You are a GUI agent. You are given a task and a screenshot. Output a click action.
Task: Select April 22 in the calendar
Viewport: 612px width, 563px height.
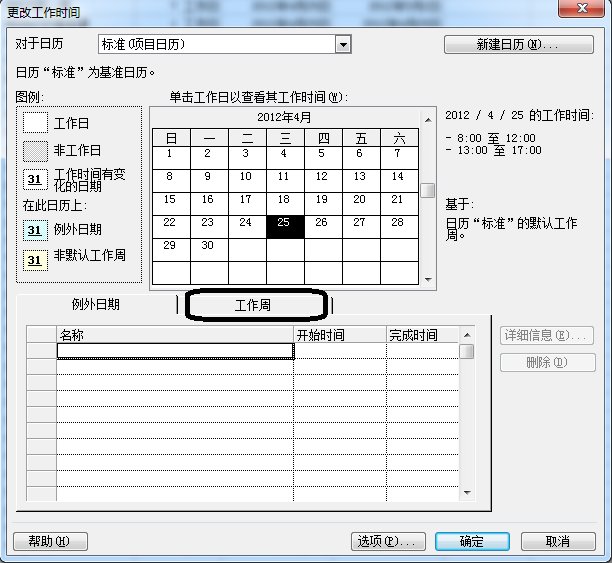[171, 227]
